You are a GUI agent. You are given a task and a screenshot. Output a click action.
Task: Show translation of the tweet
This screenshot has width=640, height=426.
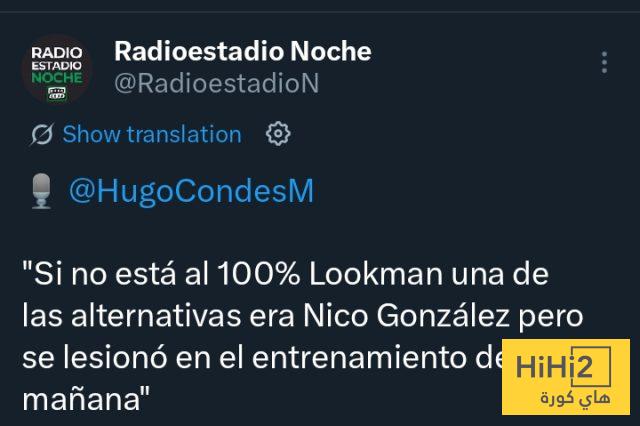152,134
